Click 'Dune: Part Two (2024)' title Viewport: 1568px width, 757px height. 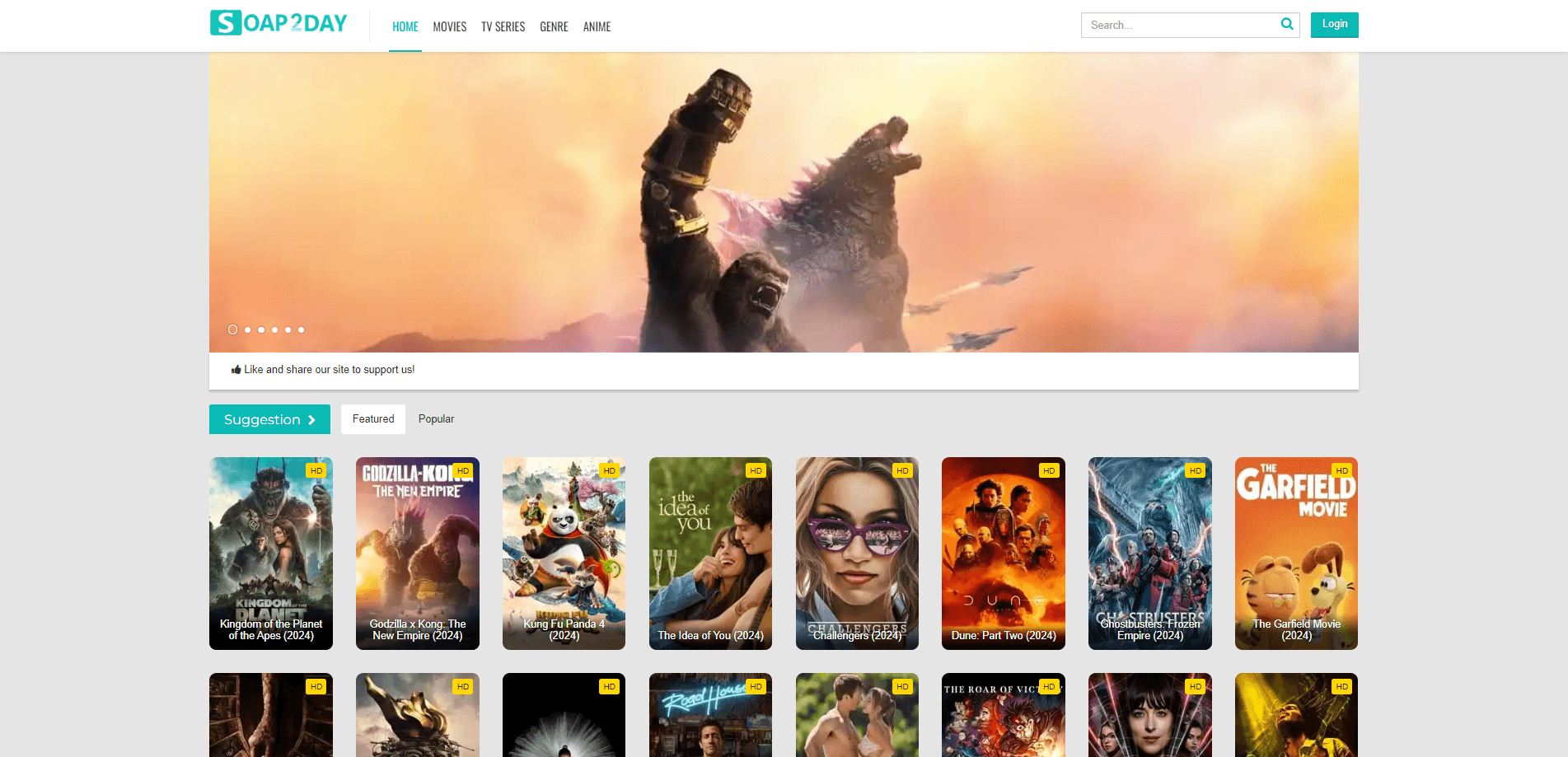(1004, 636)
